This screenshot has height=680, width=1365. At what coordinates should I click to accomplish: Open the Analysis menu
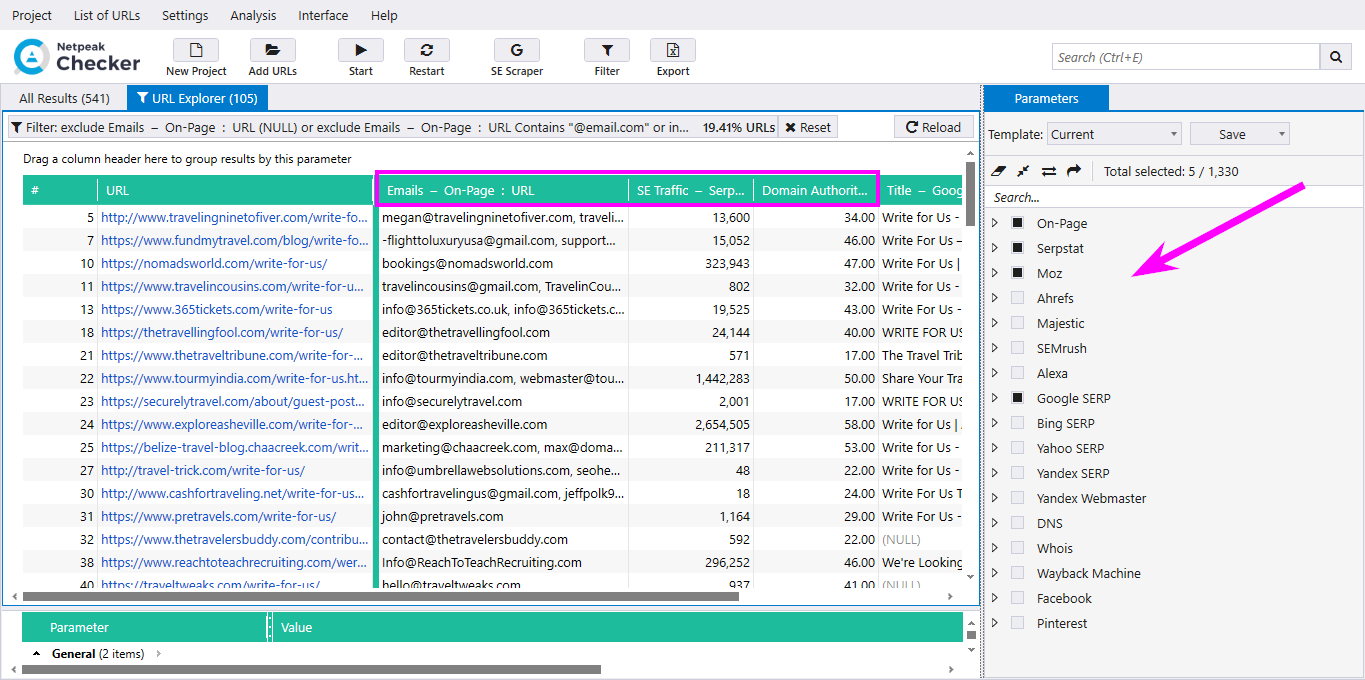[x=253, y=15]
